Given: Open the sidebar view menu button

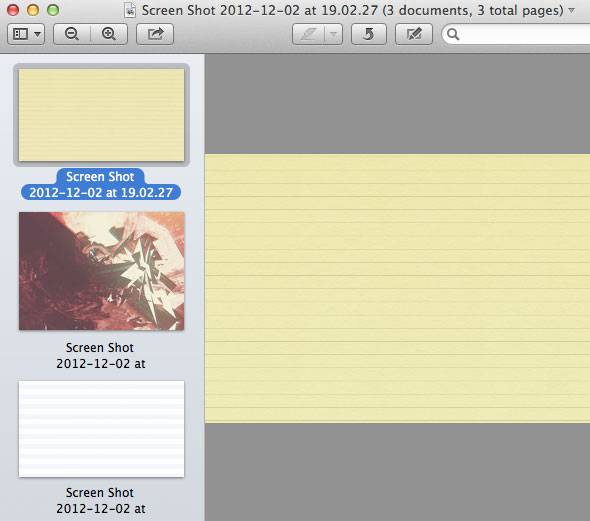Looking at the screenshot, I should click(x=26, y=34).
